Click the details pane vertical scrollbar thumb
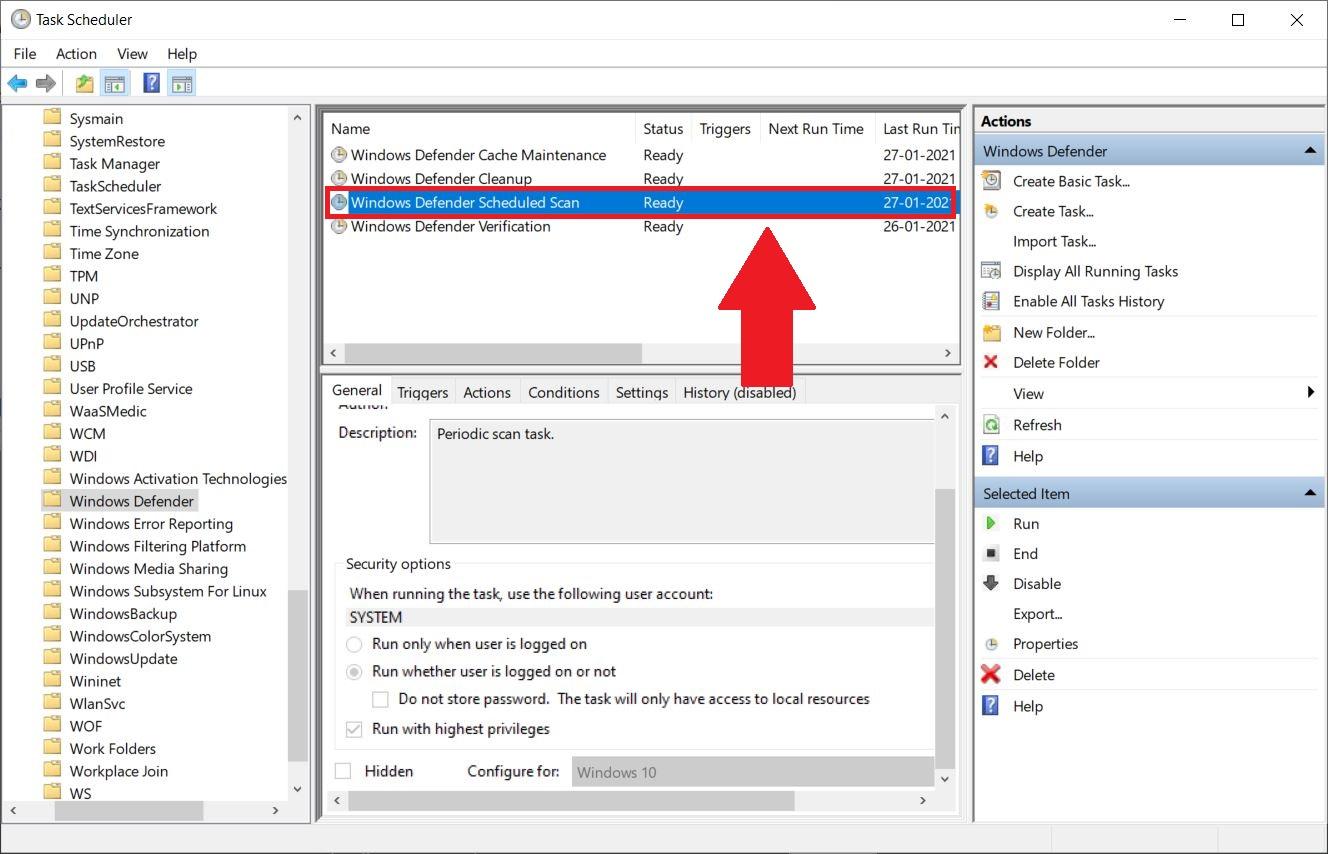The width and height of the screenshot is (1328, 854). (x=945, y=630)
